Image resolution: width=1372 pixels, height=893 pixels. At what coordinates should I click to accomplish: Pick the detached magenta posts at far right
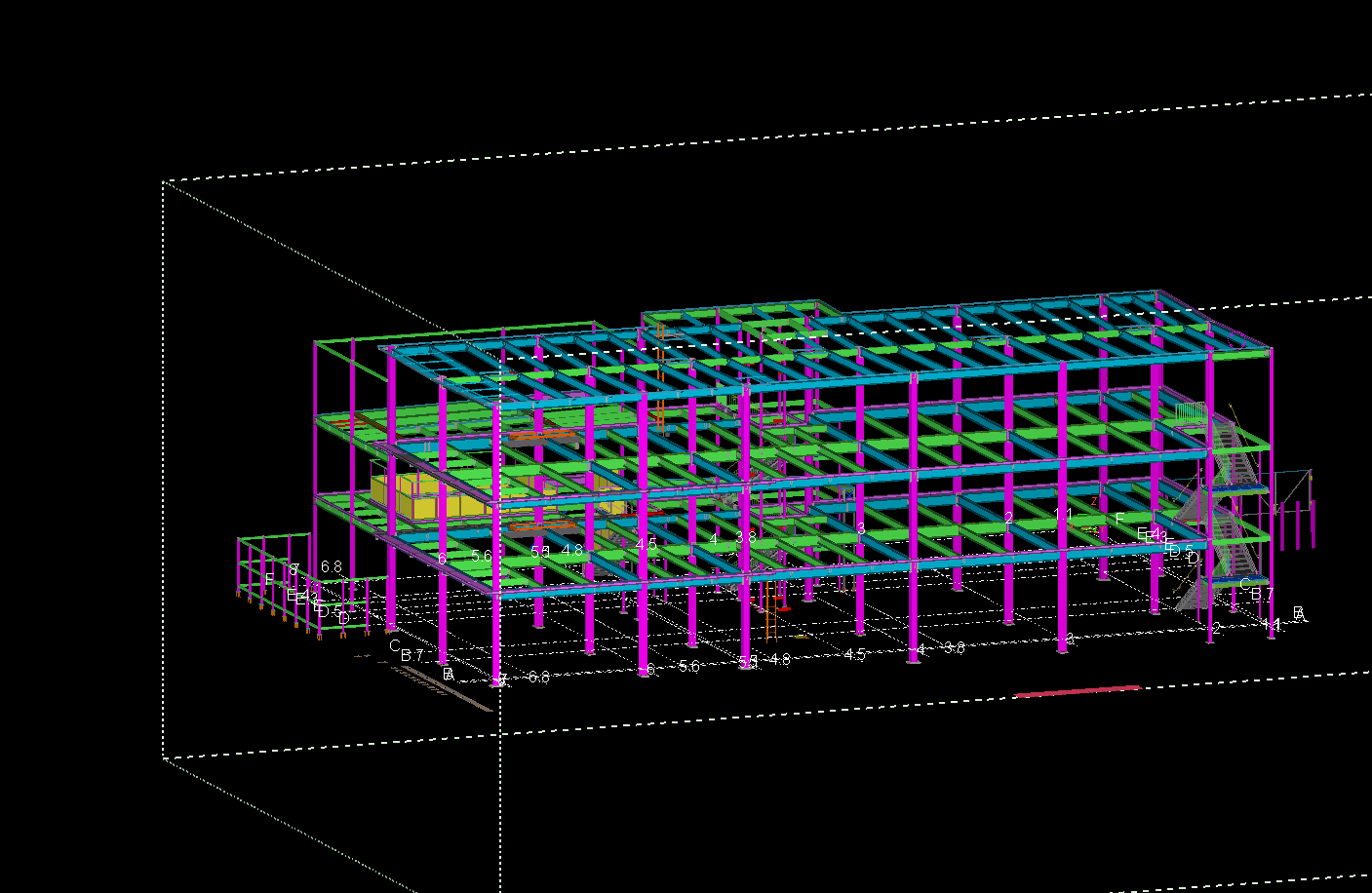click(1295, 522)
